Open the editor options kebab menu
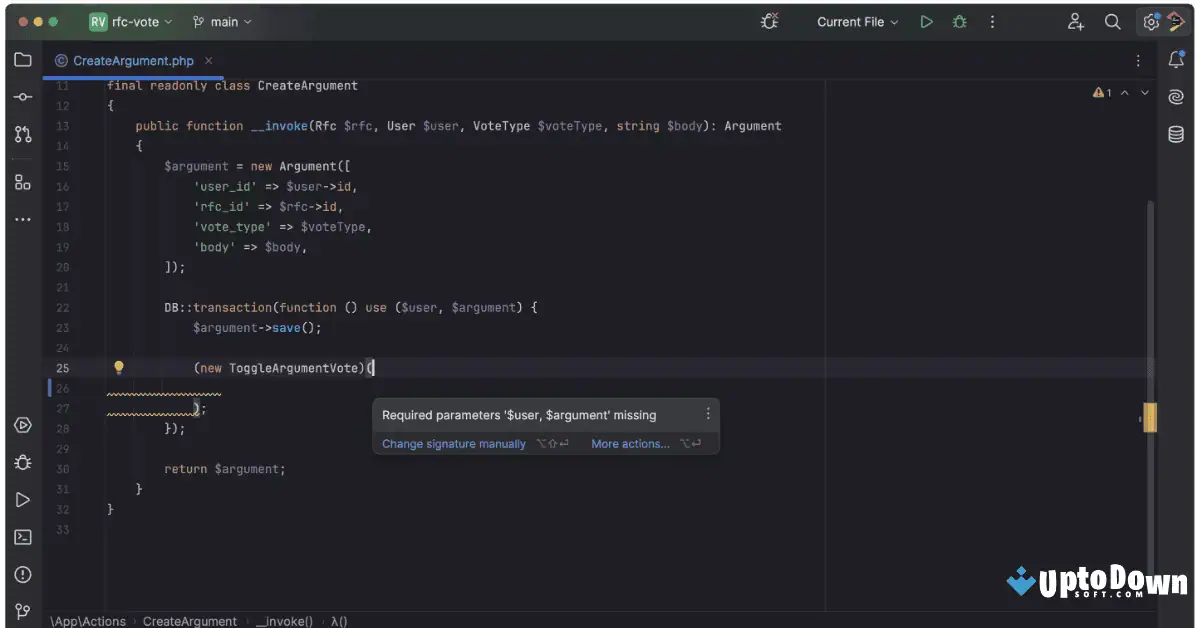This screenshot has width=1200, height=628. coord(1137,60)
